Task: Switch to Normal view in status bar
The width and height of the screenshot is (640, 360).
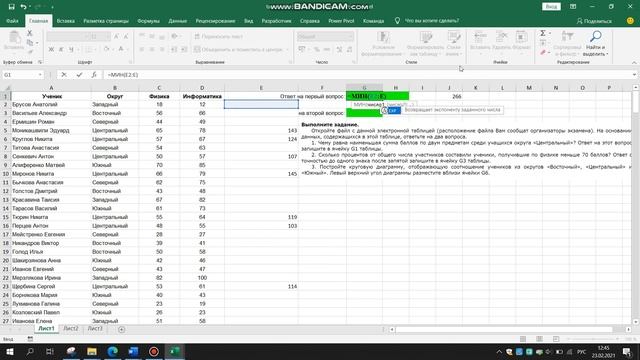Action: (523, 339)
